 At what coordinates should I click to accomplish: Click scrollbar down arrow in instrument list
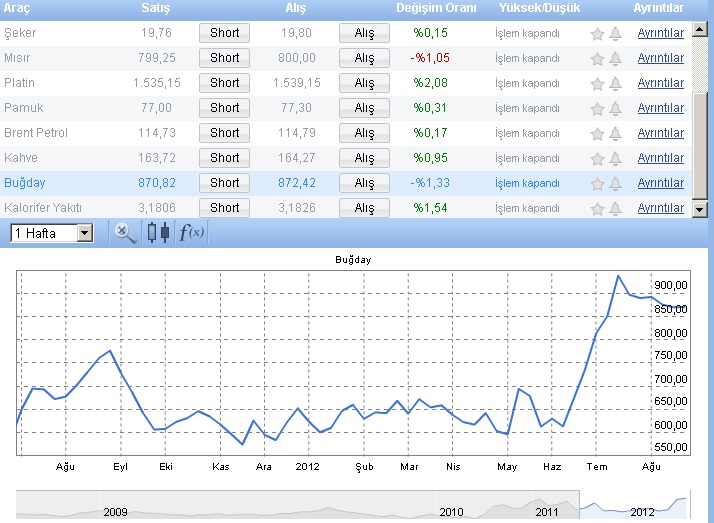click(x=702, y=209)
